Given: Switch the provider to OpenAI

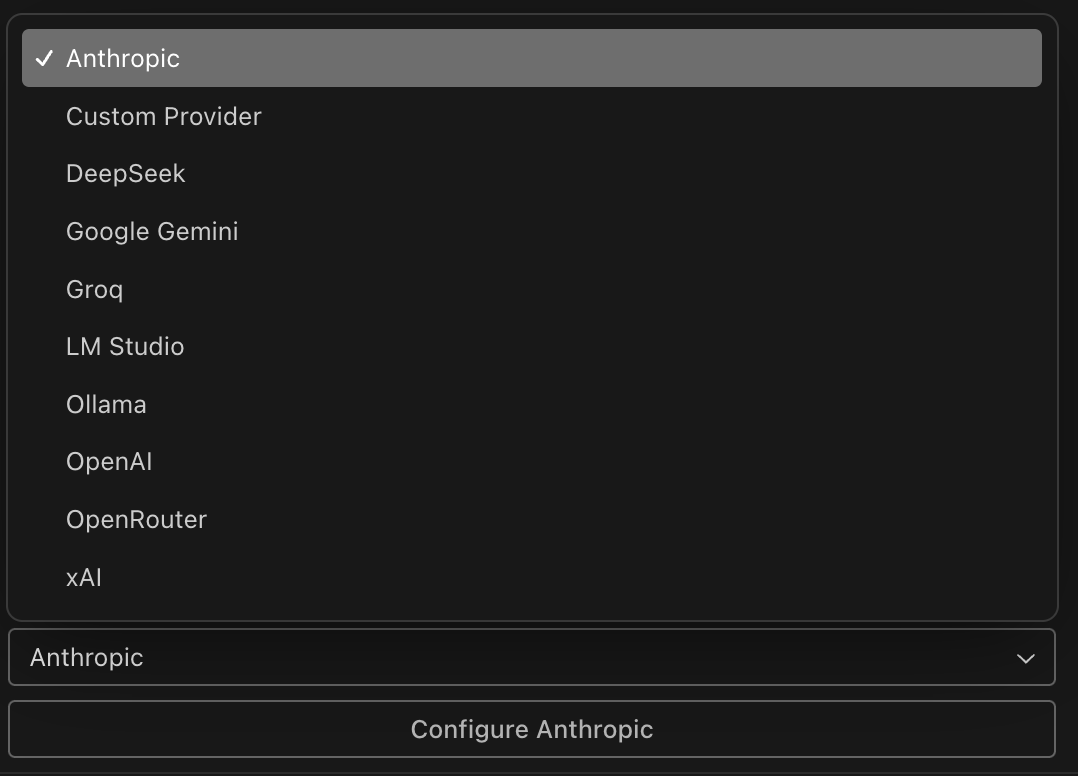Looking at the screenshot, I should (531, 462).
